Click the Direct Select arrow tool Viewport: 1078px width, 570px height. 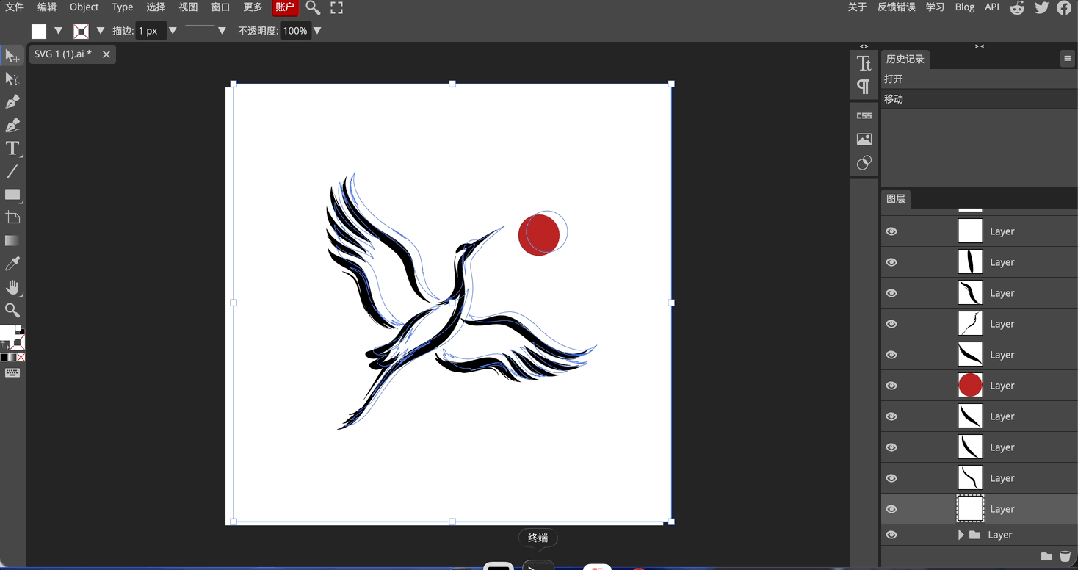point(12,79)
